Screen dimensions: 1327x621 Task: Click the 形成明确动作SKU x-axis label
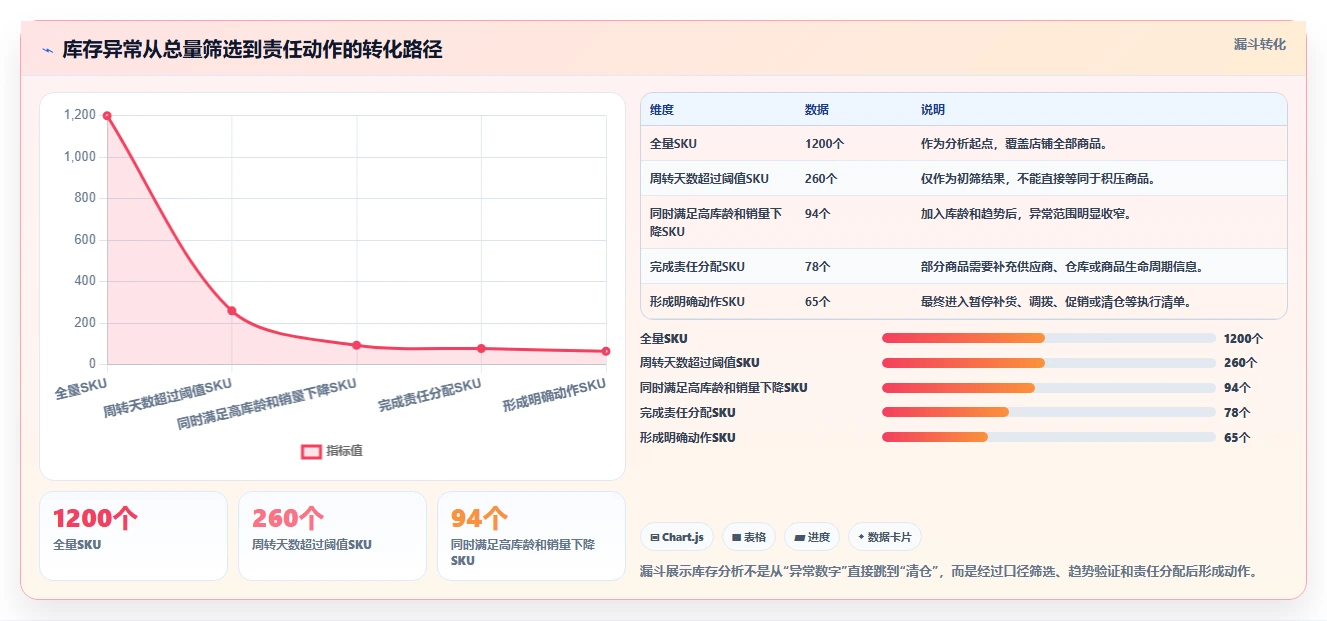555,395
